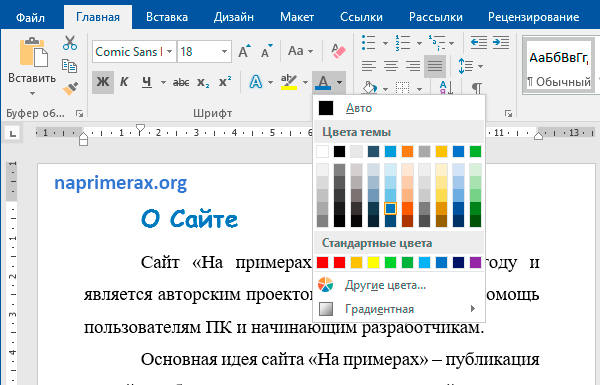Image resolution: width=600 pixels, height=385 pixels.
Task: Decrease paragraph indent
Action: pos(479,42)
